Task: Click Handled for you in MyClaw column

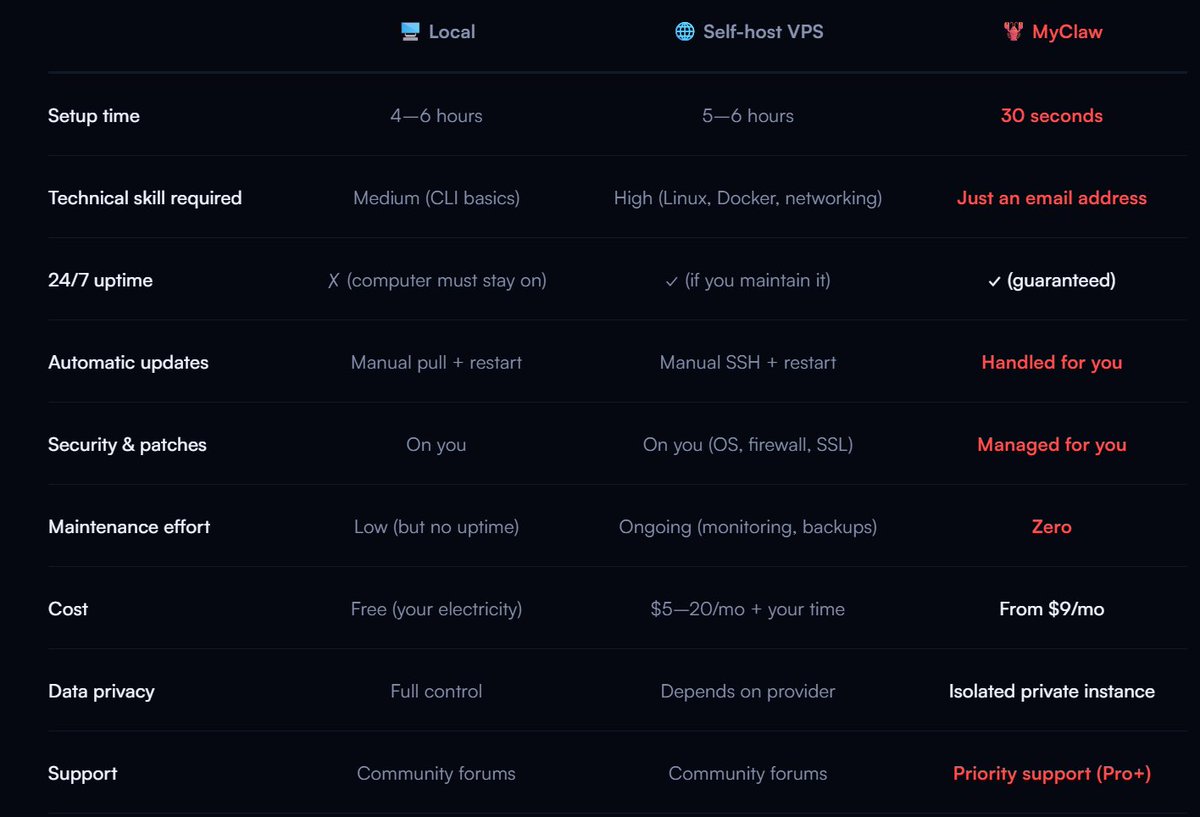Action: tap(1052, 363)
